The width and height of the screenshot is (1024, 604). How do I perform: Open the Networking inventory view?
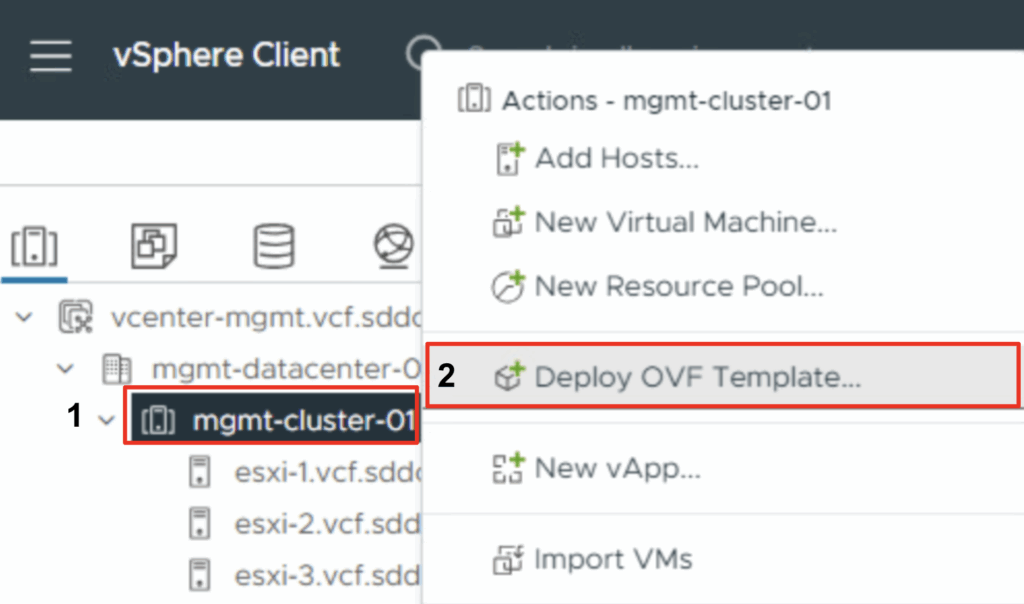tap(392, 246)
